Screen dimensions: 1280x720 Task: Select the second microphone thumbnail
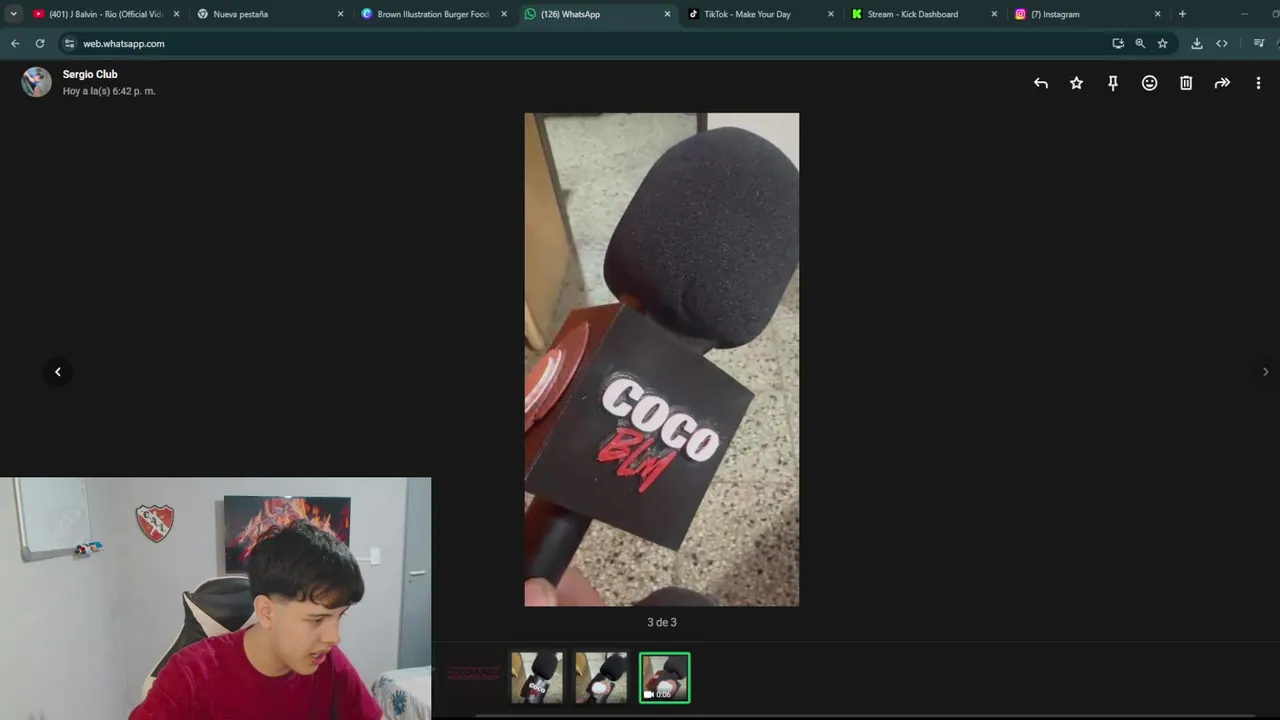click(x=601, y=677)
